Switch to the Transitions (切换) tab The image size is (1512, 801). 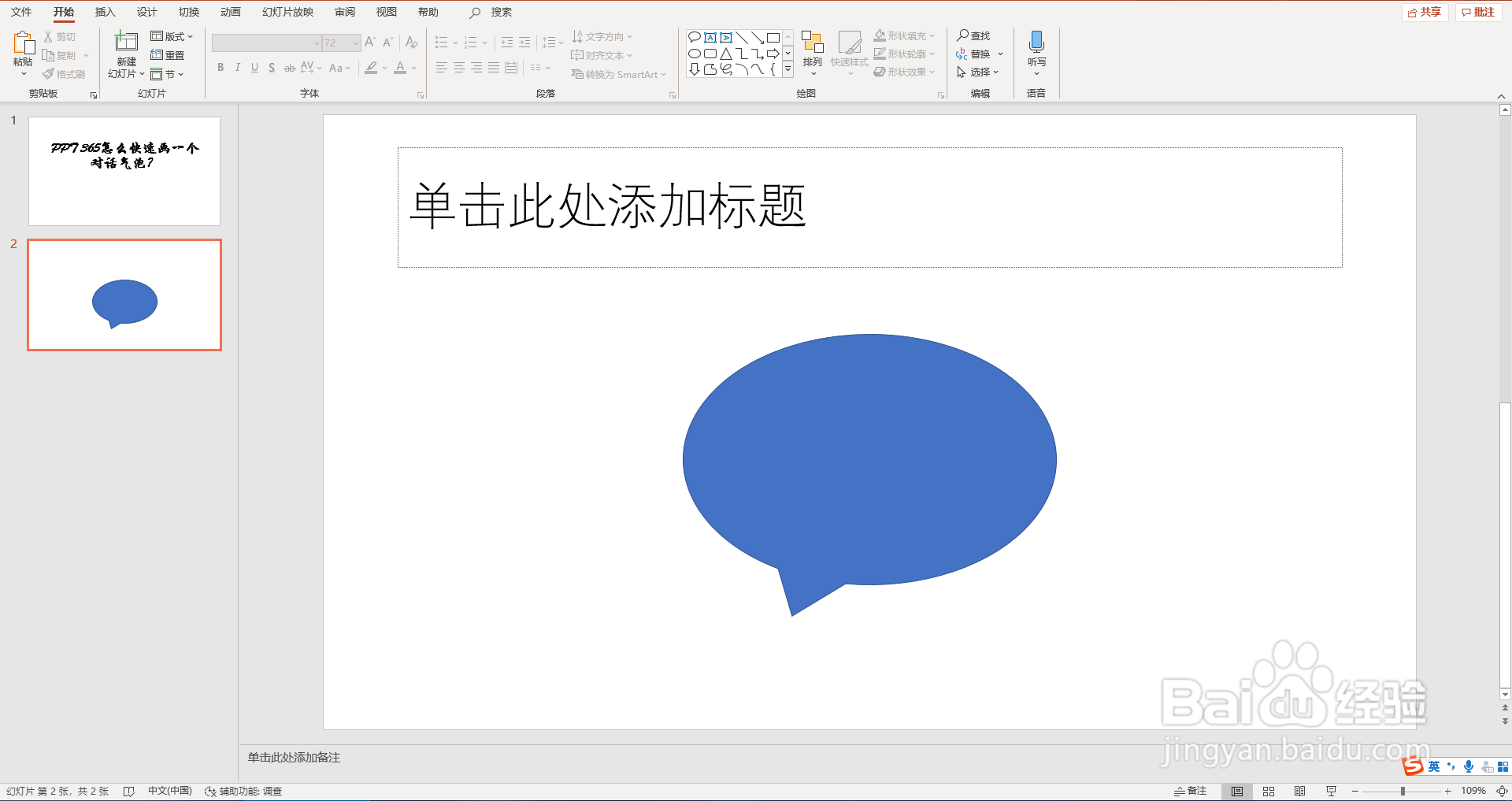189,12
